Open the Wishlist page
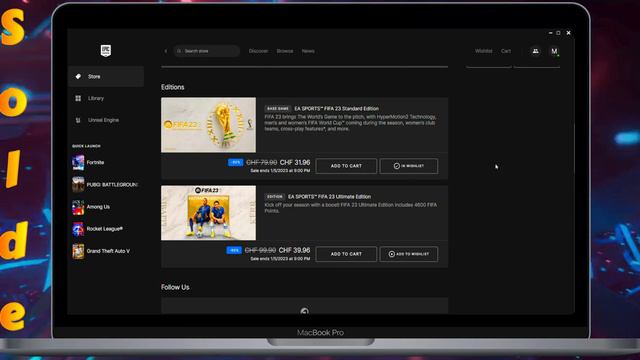 484,51
